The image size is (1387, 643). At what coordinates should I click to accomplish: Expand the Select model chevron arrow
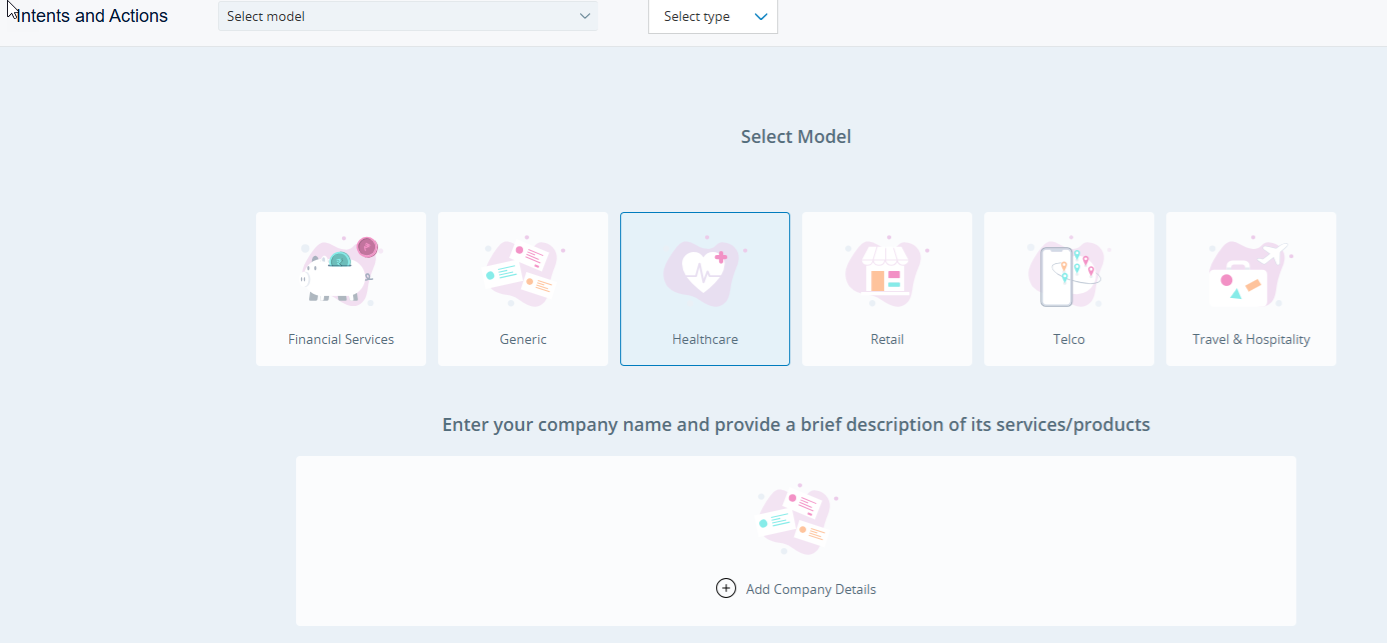coord(584,16)
